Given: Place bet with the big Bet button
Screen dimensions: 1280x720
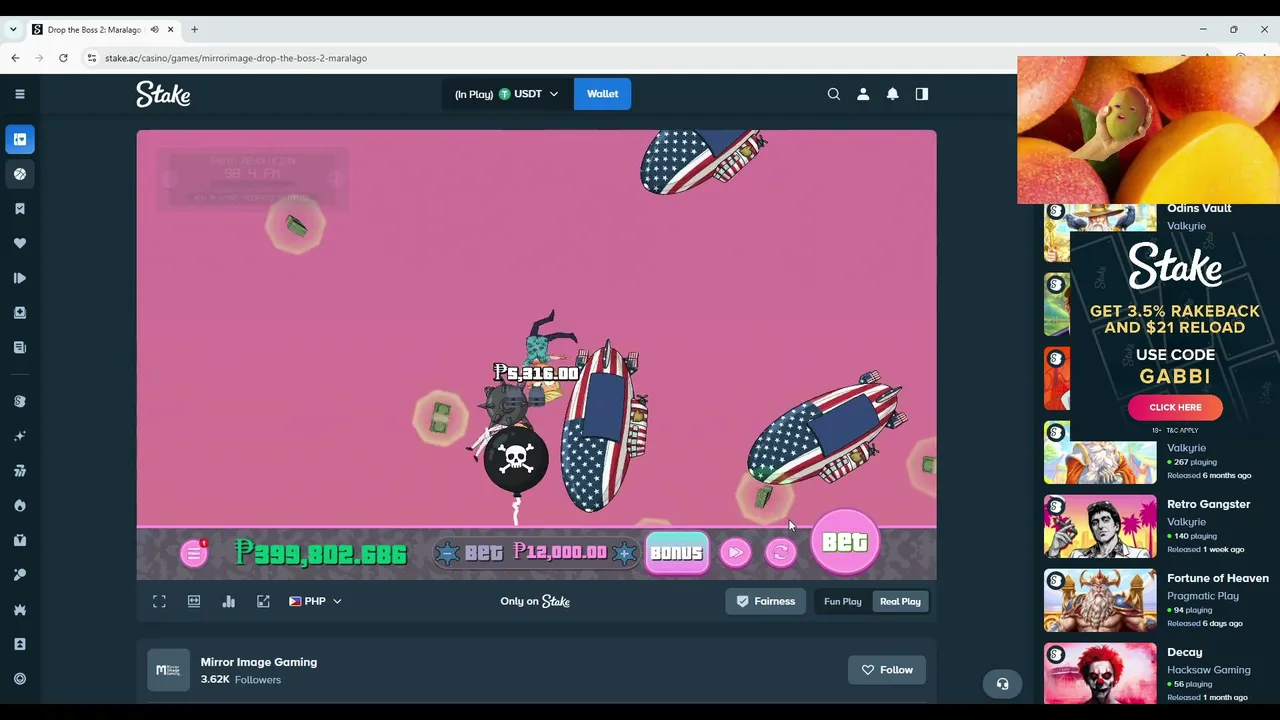Looking at the screenshot, I should click(845, 542).
